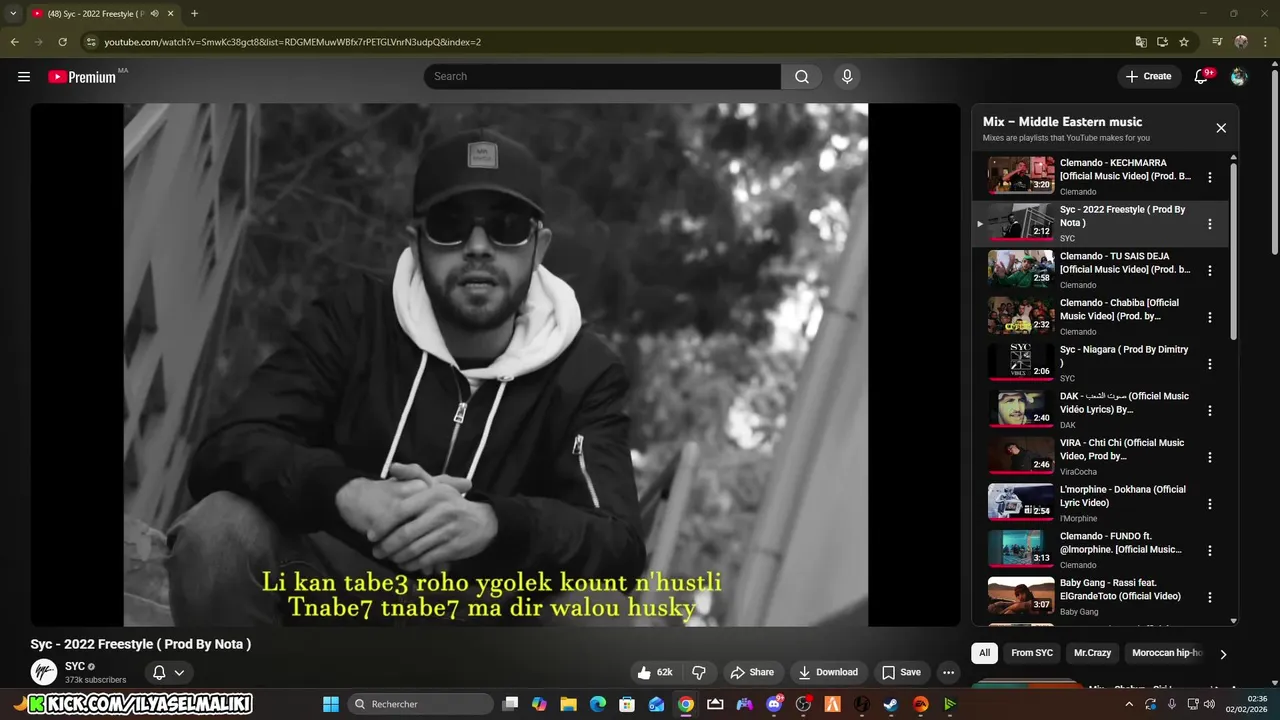This screenshot has height=720, width=1280.
Task: Select the Mr.Crazy chip
Action: pyautogui.click(x=1092, y=653)
